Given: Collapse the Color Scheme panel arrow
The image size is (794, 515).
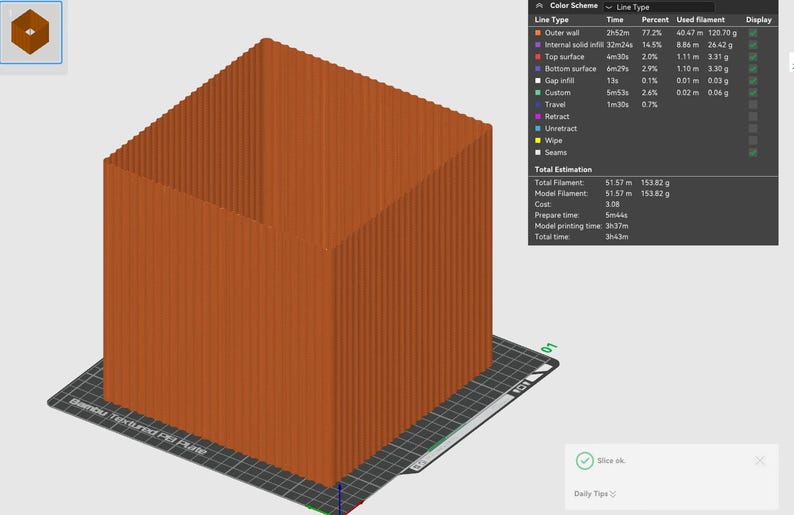Looking at the screenshot, I should (x=539, y=6).
